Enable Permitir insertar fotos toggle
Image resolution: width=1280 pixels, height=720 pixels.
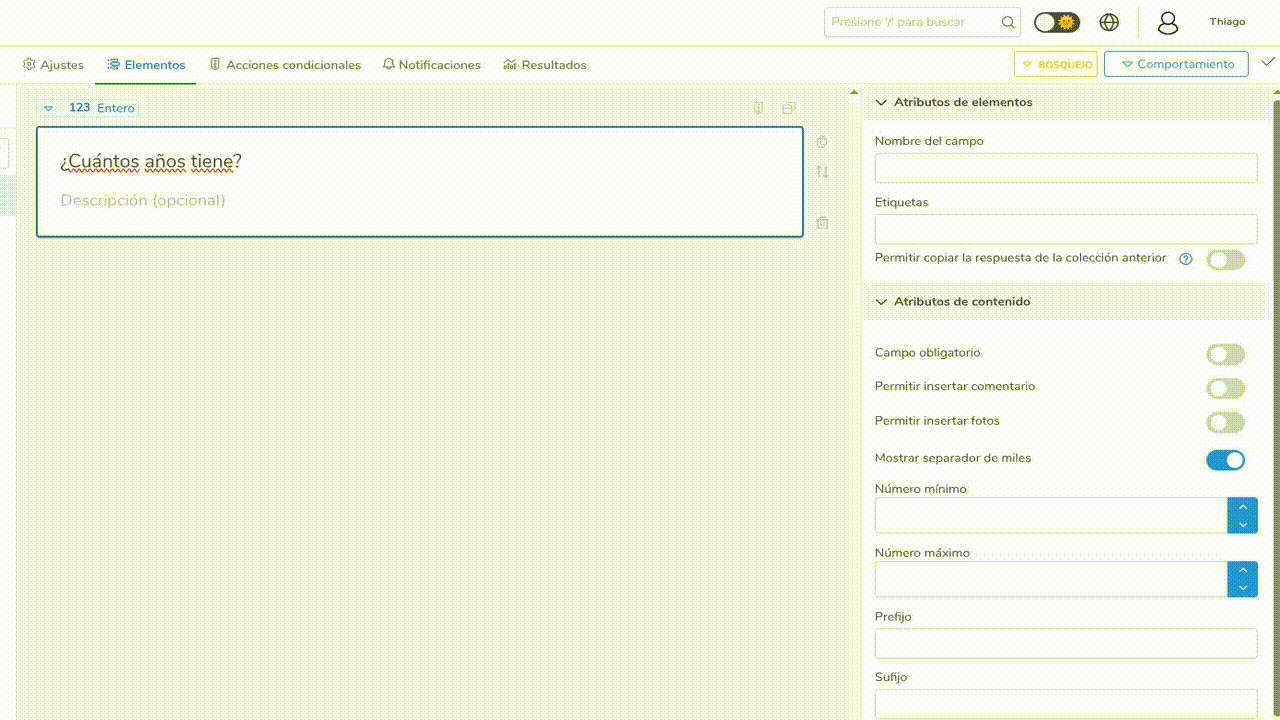[1225, 422]
